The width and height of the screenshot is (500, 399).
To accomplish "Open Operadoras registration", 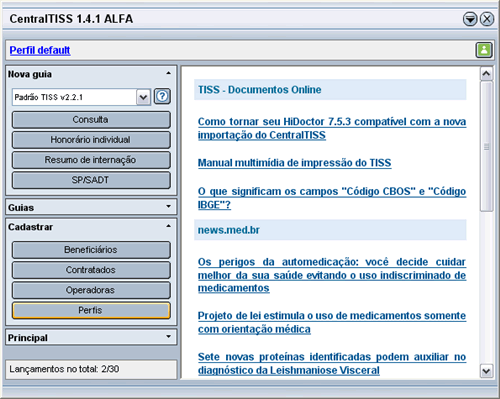I will coord(91,290).
